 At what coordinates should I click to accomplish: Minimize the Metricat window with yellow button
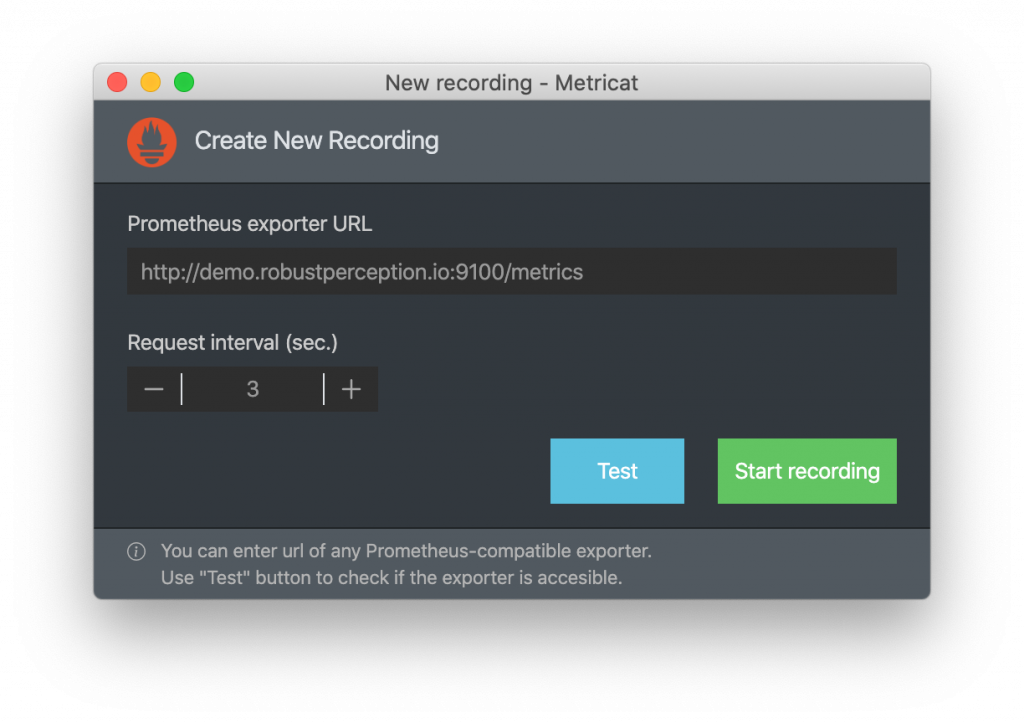click(x=151, y=82)
